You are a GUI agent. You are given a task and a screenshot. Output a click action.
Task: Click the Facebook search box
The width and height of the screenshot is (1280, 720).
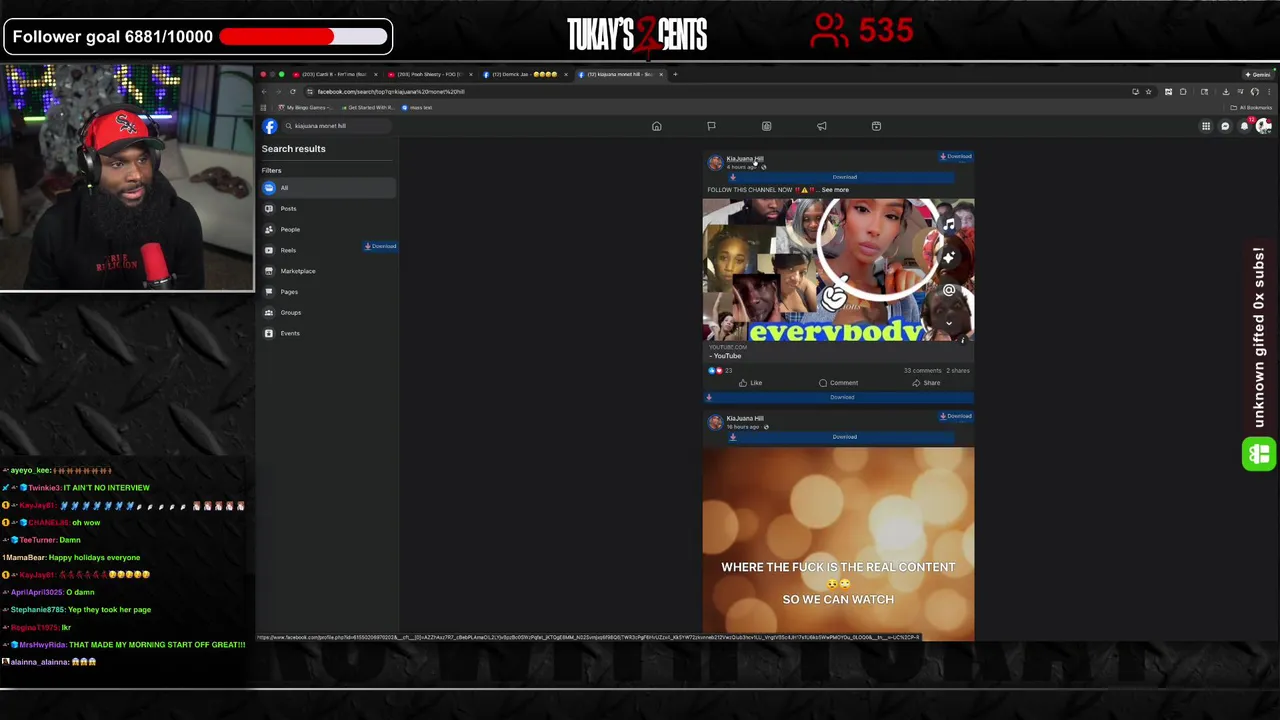pos(336,126)
